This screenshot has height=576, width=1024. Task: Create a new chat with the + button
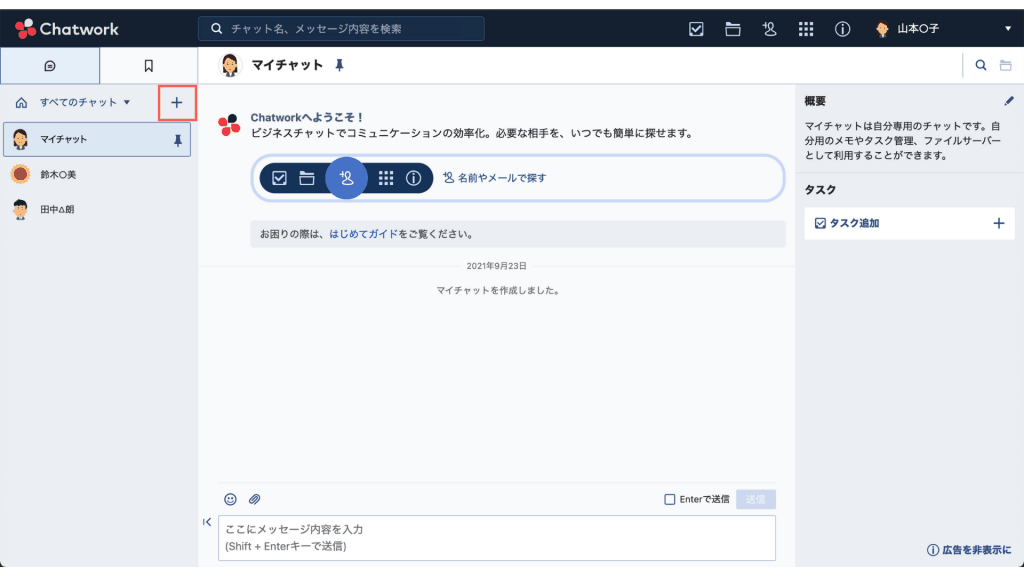[177, 102]
